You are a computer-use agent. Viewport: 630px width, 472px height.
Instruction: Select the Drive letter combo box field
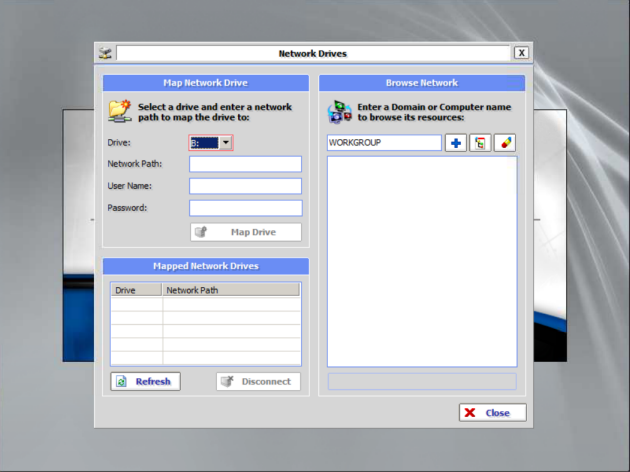pyautogui.click(x=211, y=143)
